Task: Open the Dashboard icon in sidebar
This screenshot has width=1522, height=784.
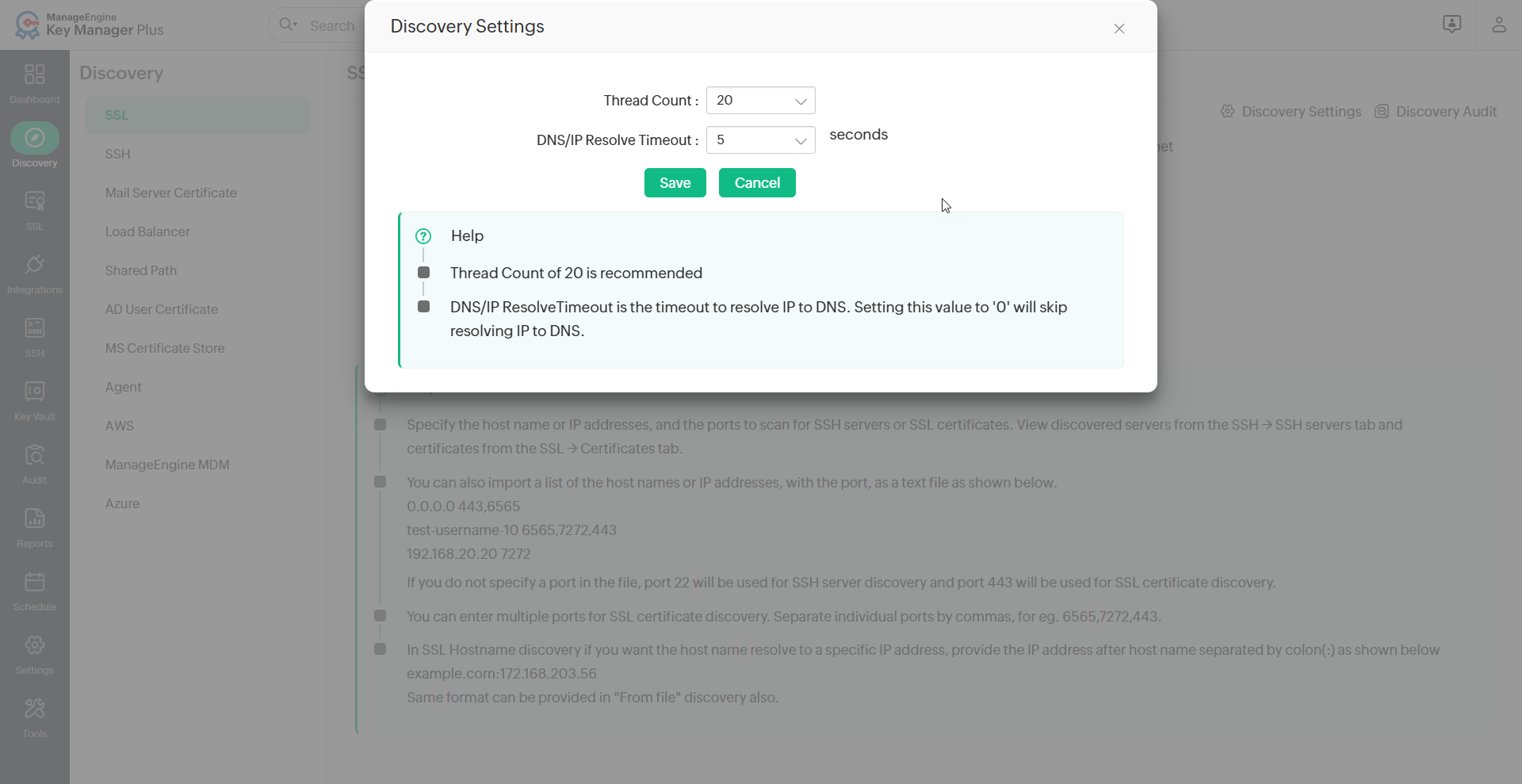Action: pyautogui.click(x=34, y=75)
